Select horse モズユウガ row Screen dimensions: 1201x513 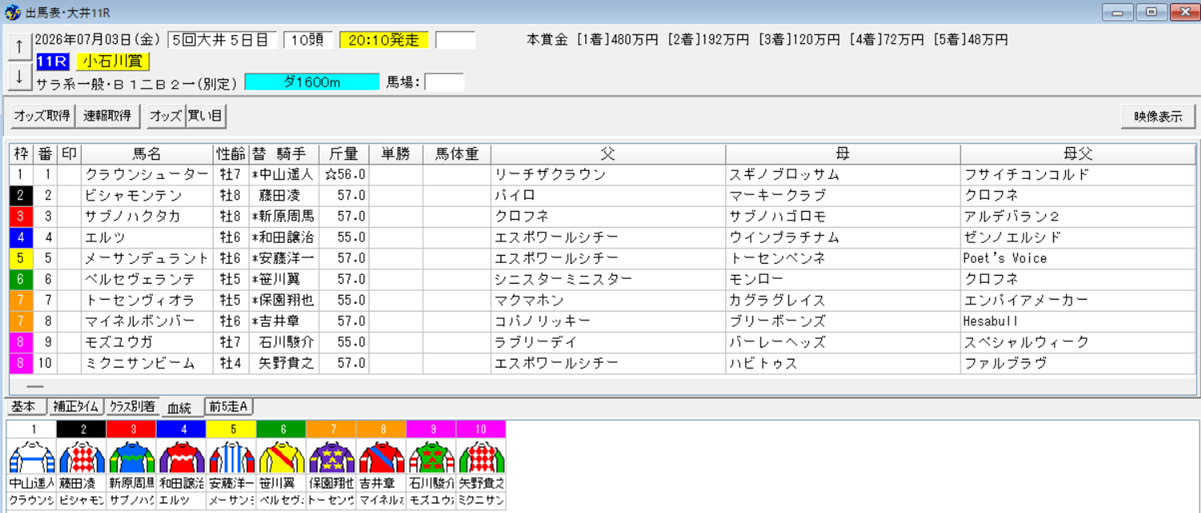coord(603,342)
